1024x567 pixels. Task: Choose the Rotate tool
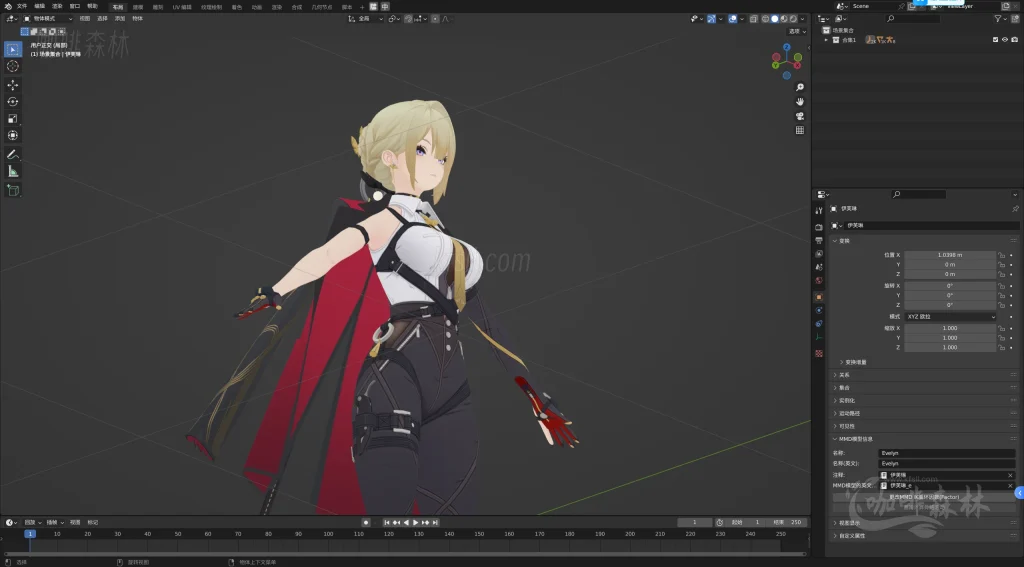click(x=12, y=101)
